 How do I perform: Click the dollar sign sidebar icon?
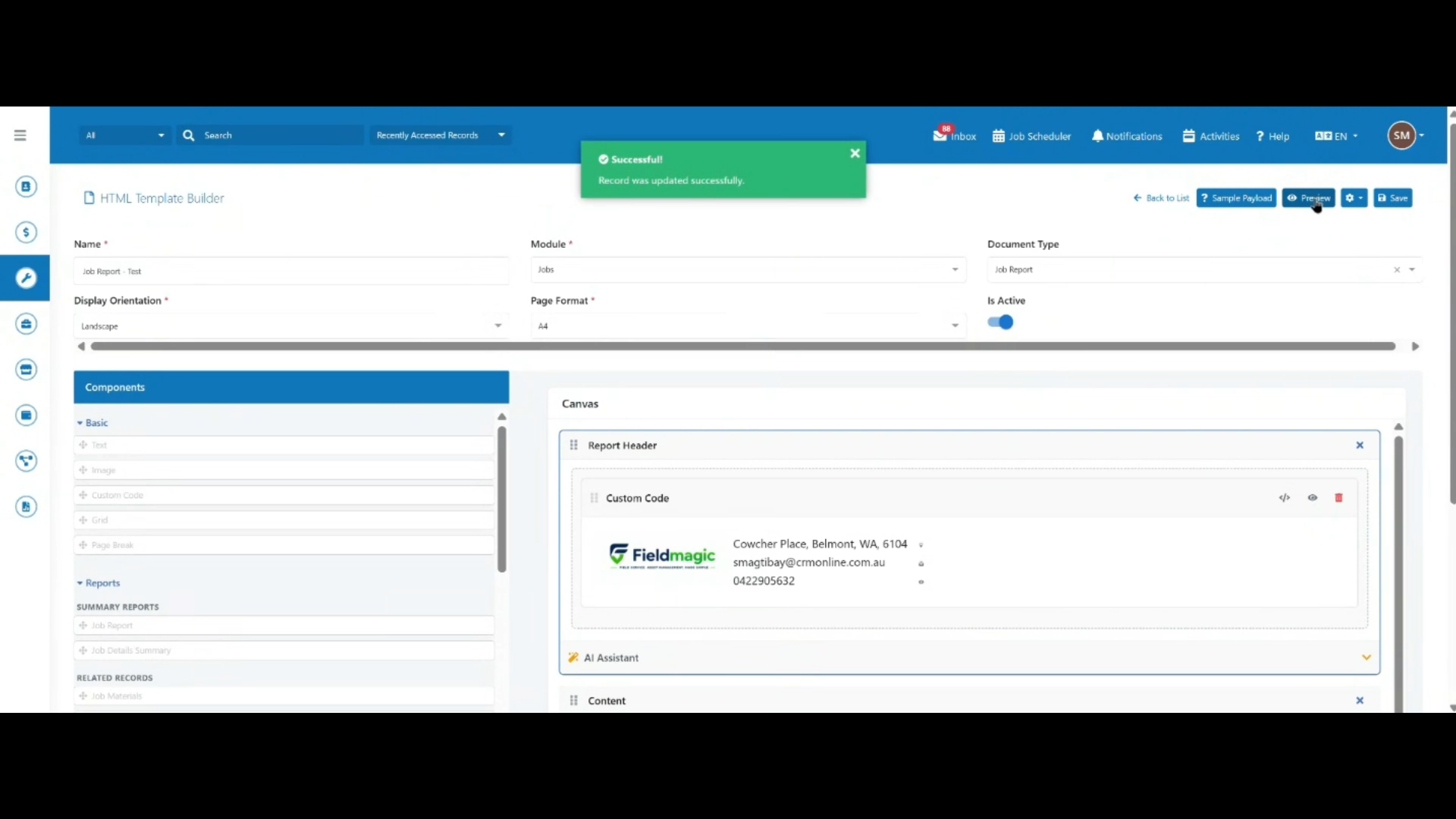point(27,232)
